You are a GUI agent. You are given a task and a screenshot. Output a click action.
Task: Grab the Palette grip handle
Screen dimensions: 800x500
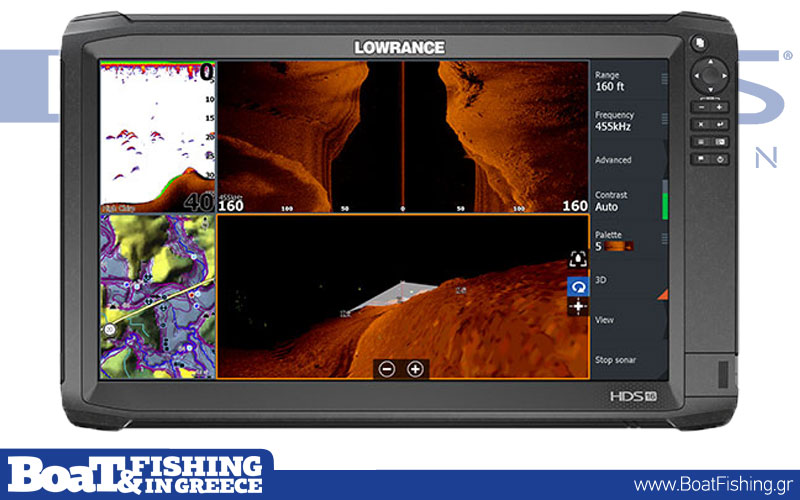click(664, 238)
